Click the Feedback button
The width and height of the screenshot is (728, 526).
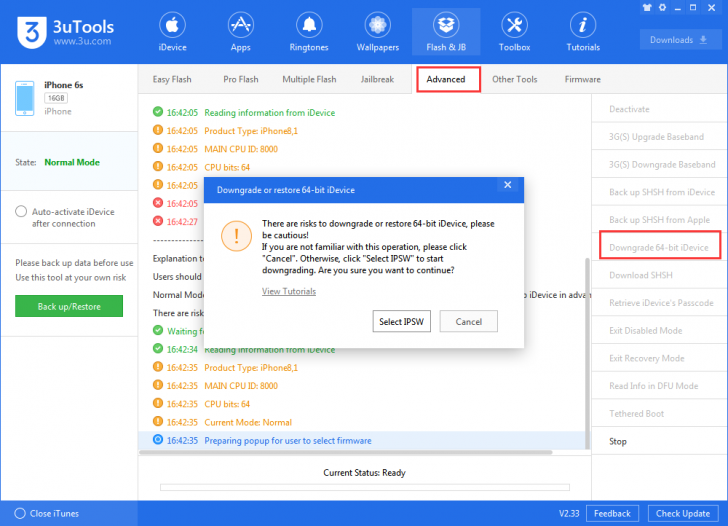pos(612,513)
